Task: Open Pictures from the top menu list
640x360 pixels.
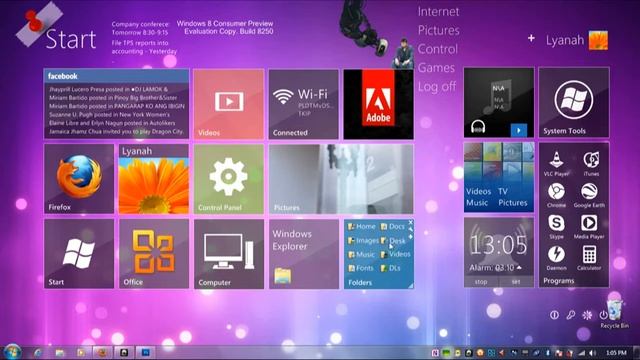Action: pyautogui.click(x=438, y=30)
